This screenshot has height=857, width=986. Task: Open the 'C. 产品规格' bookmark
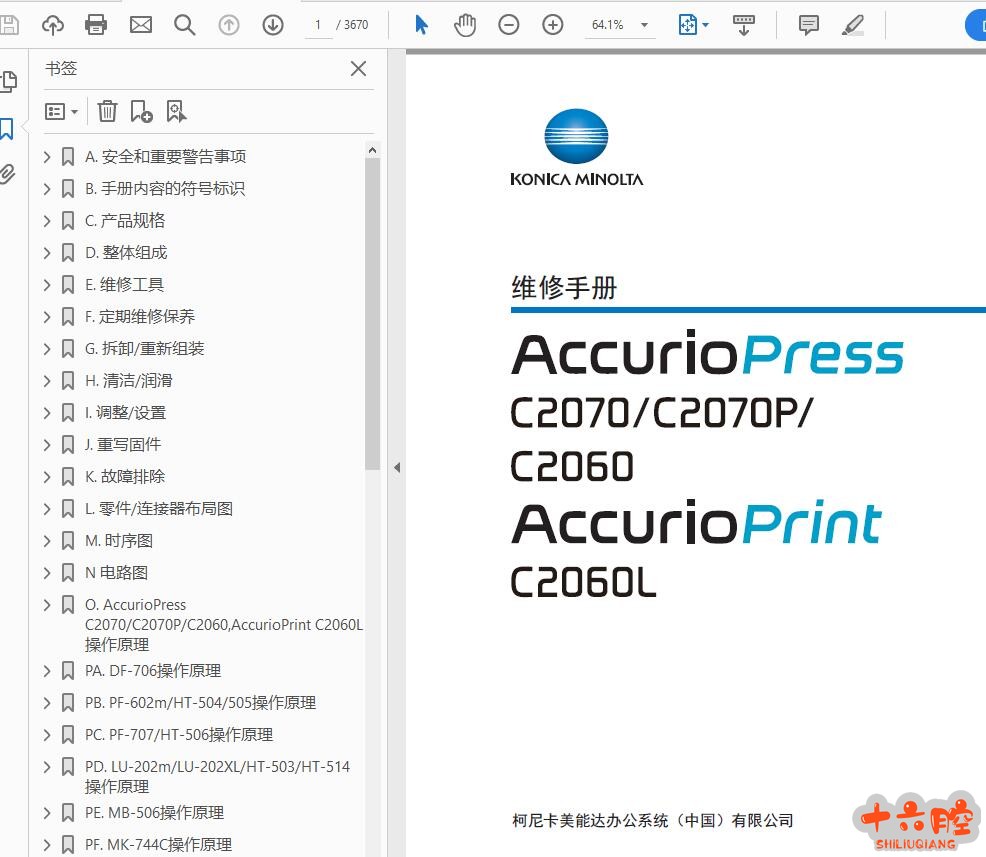point(125,221)
